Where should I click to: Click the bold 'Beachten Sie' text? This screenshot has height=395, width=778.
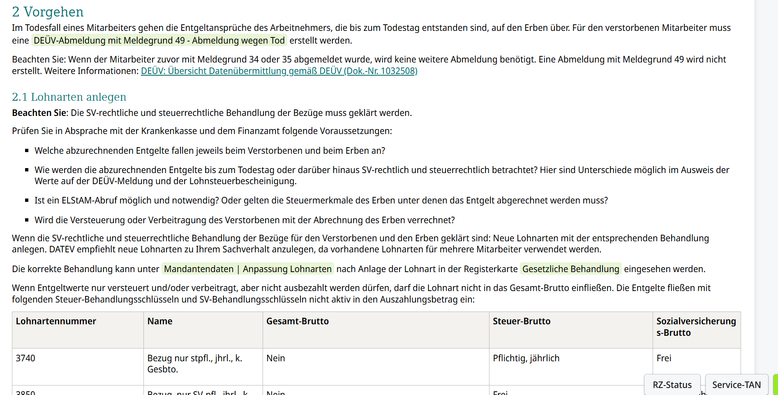39,113
